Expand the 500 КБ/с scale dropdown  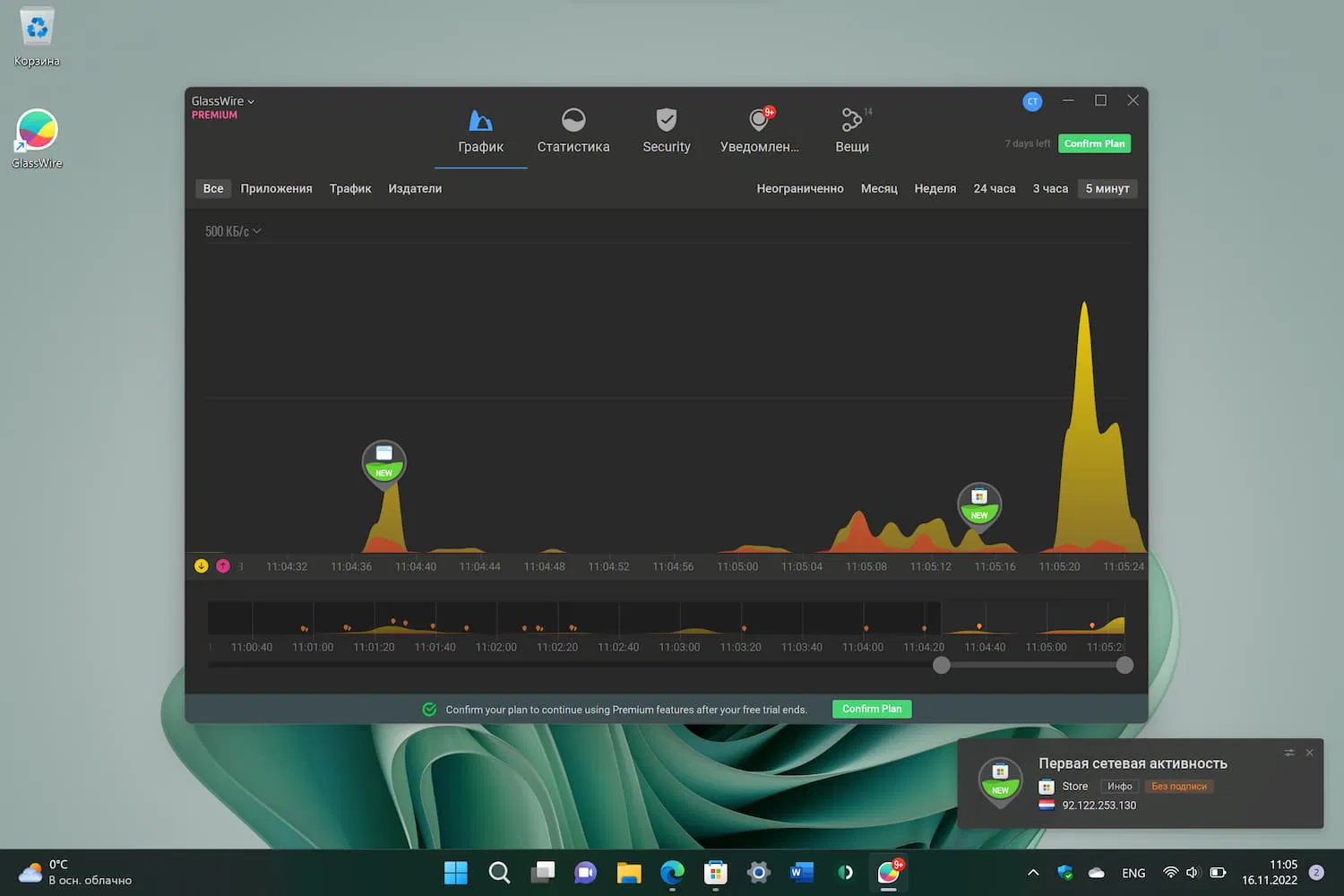(x=233, y=231)
